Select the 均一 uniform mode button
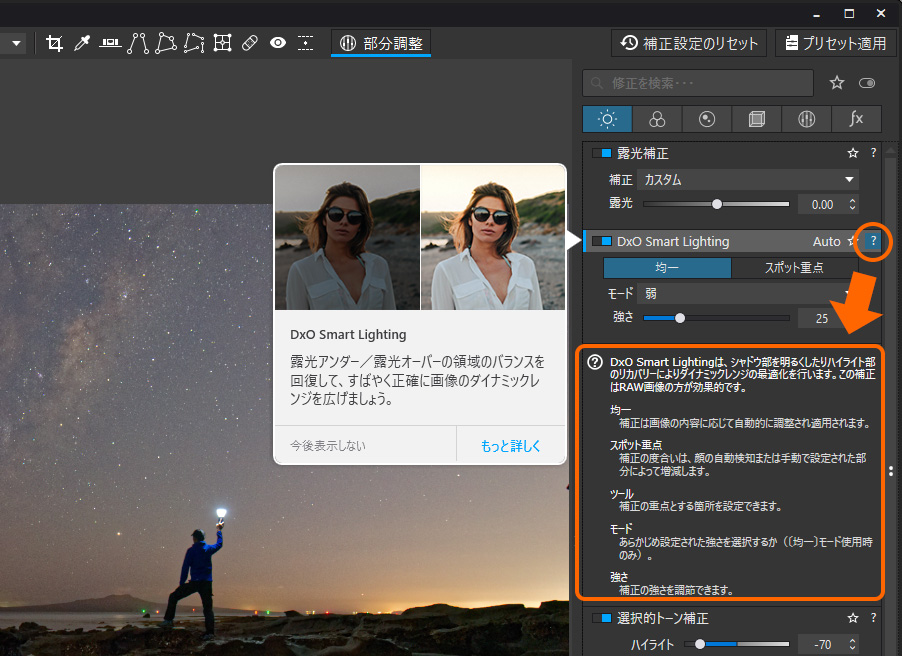 (x=667, y=268)
